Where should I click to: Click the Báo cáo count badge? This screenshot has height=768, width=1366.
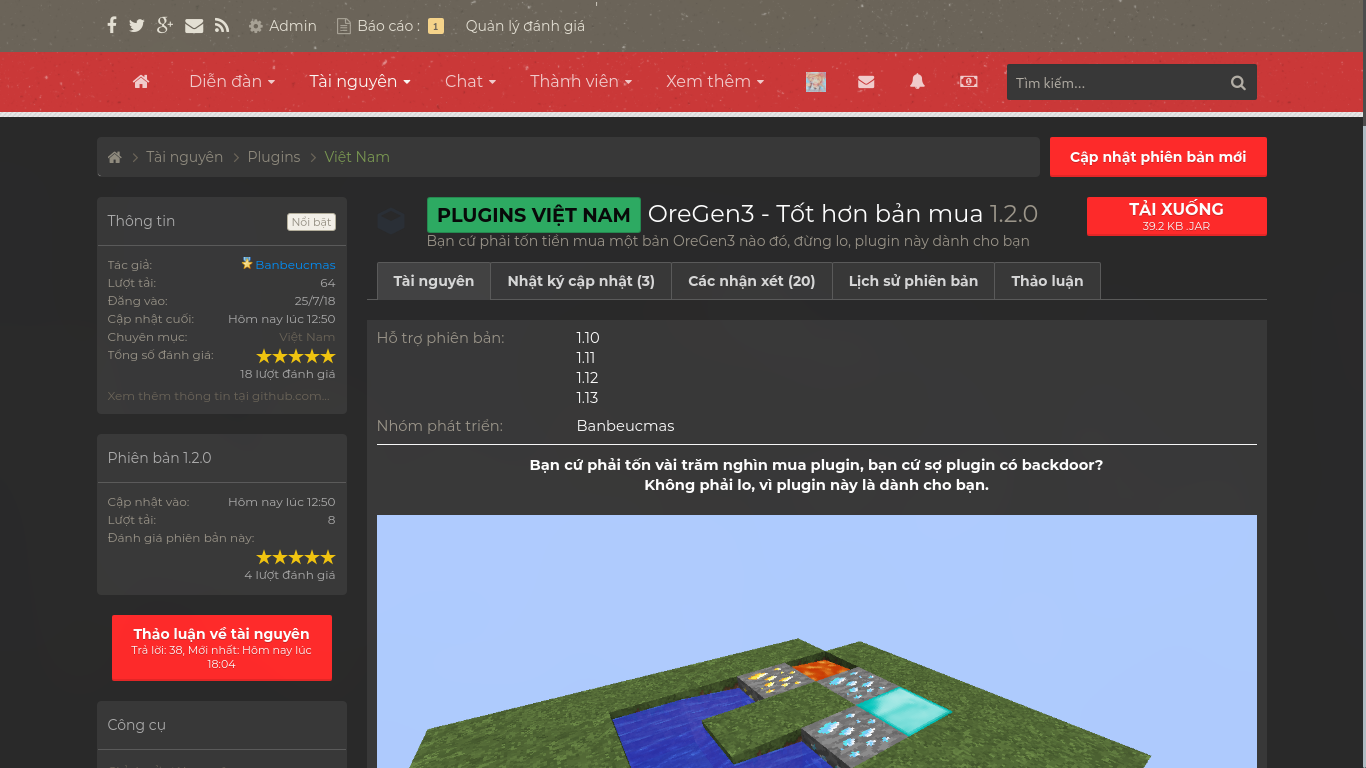436,26
